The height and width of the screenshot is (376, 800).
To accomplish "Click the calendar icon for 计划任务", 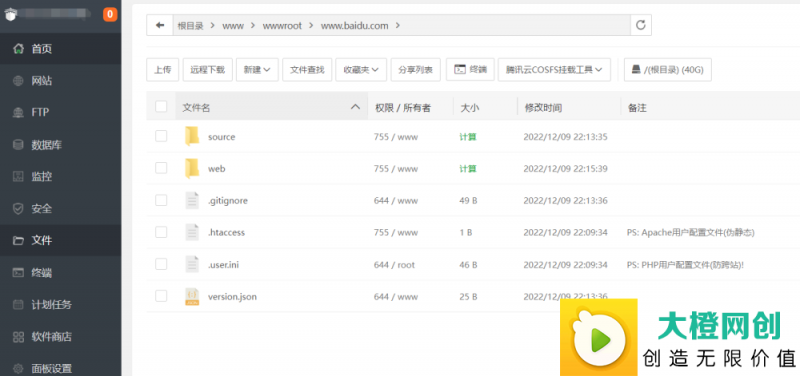I will pos(18,305).
